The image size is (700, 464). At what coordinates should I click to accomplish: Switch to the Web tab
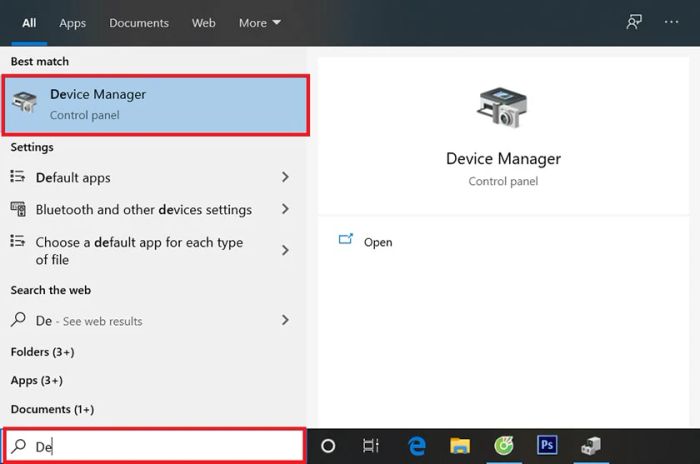tap(204, 23)
